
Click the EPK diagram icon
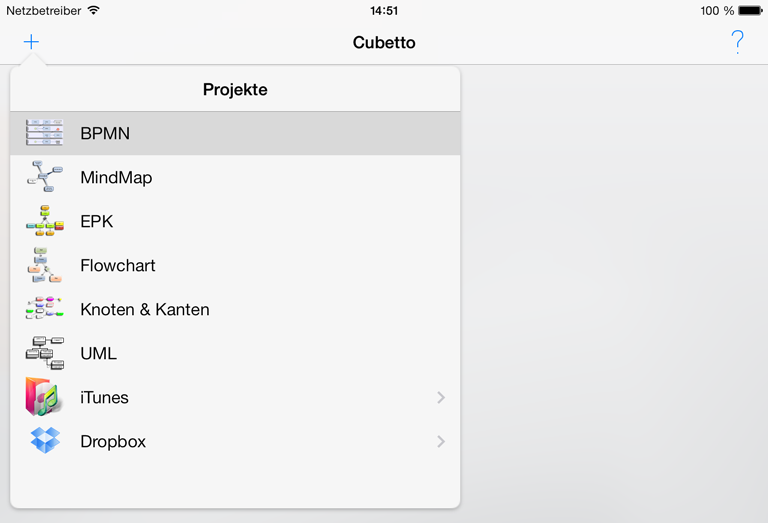[x=45, y=221]
